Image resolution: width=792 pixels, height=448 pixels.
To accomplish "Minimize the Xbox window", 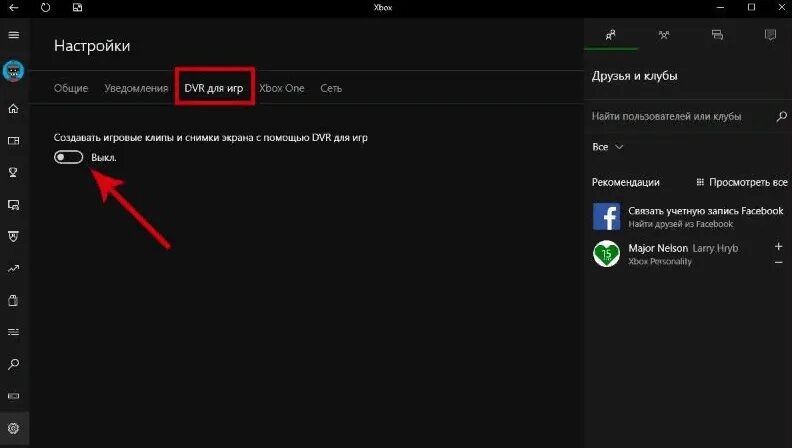I will (720, 8).
